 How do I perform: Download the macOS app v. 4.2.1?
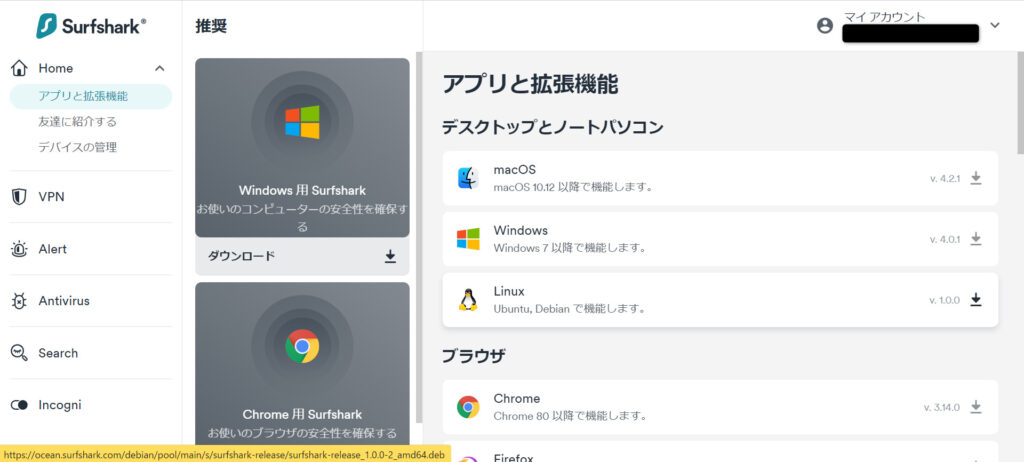976,178
